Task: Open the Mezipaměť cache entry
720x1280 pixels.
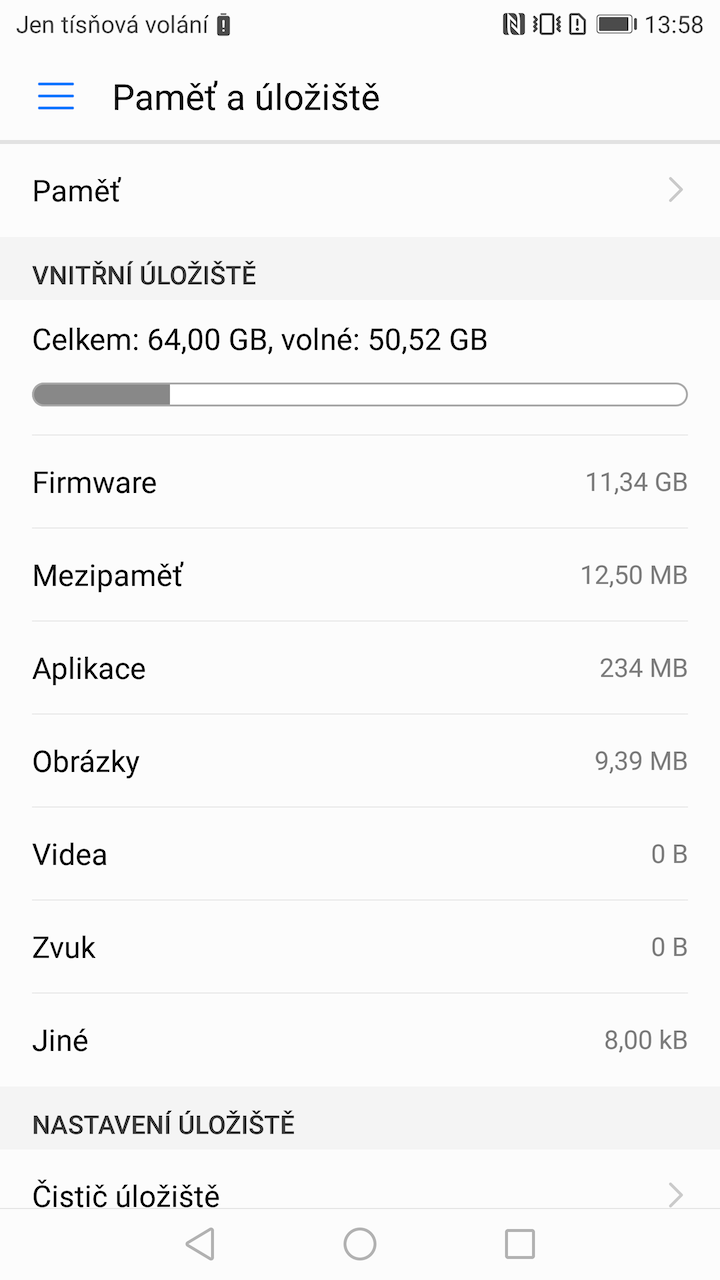Action: click(360, 575)
